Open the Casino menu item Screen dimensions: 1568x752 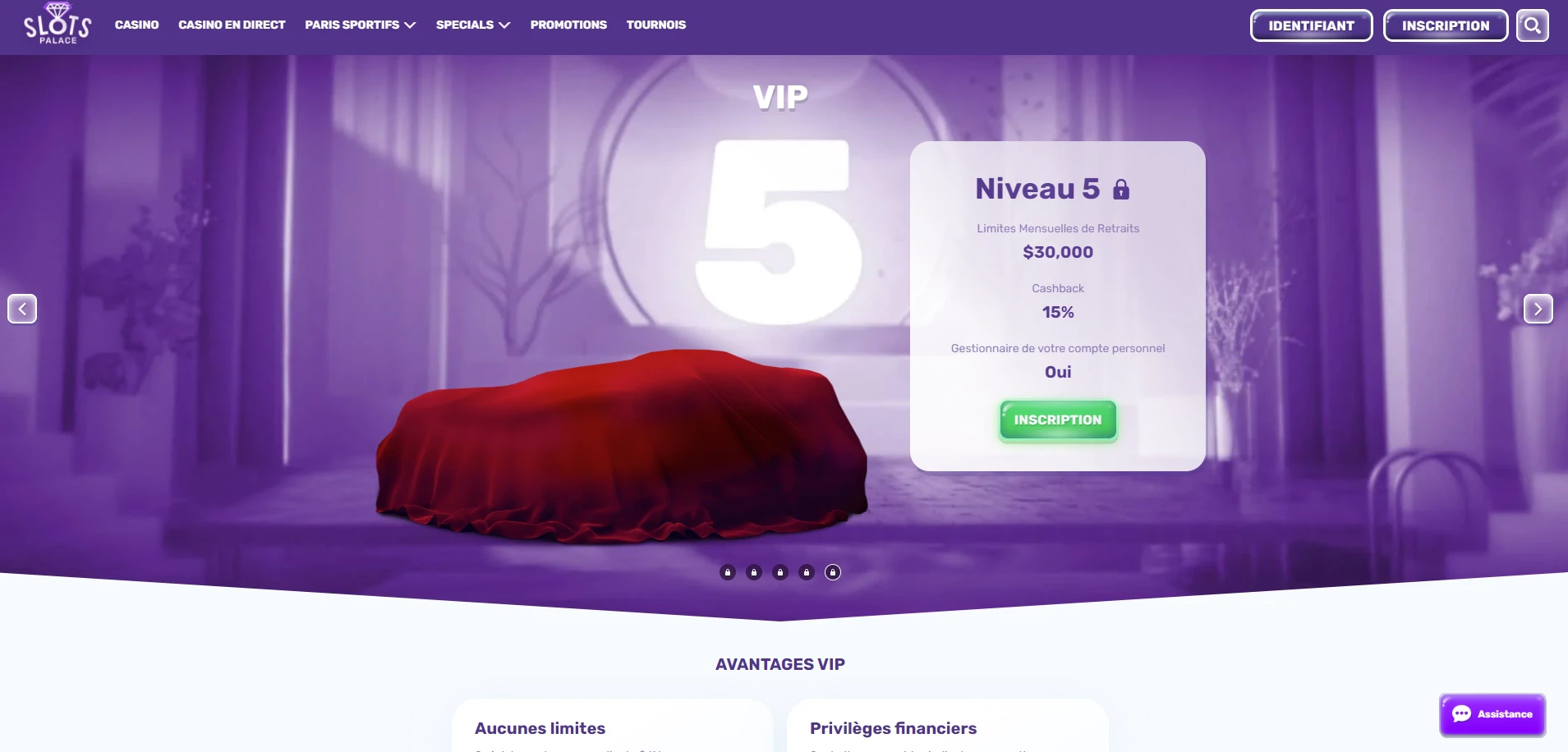coord(137,25)
